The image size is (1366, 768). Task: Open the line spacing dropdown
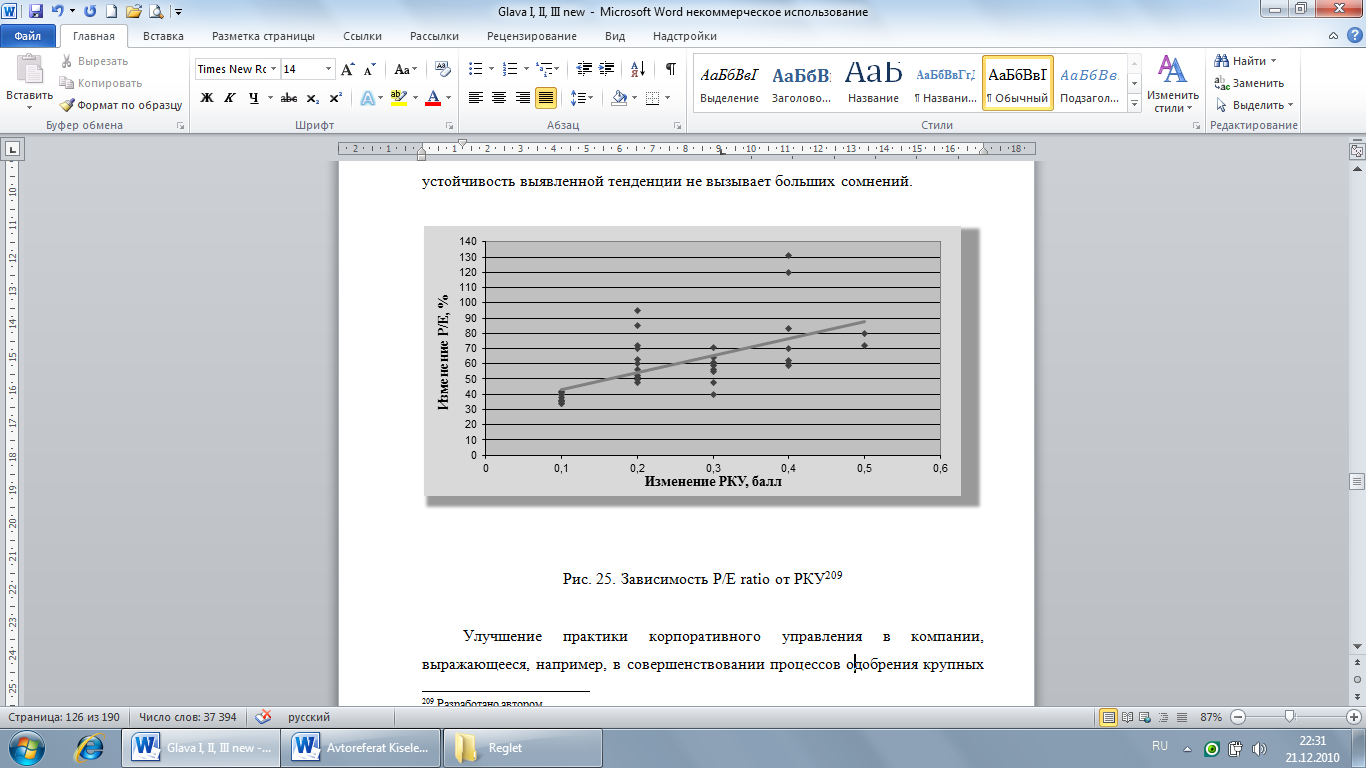click(581, 98)
